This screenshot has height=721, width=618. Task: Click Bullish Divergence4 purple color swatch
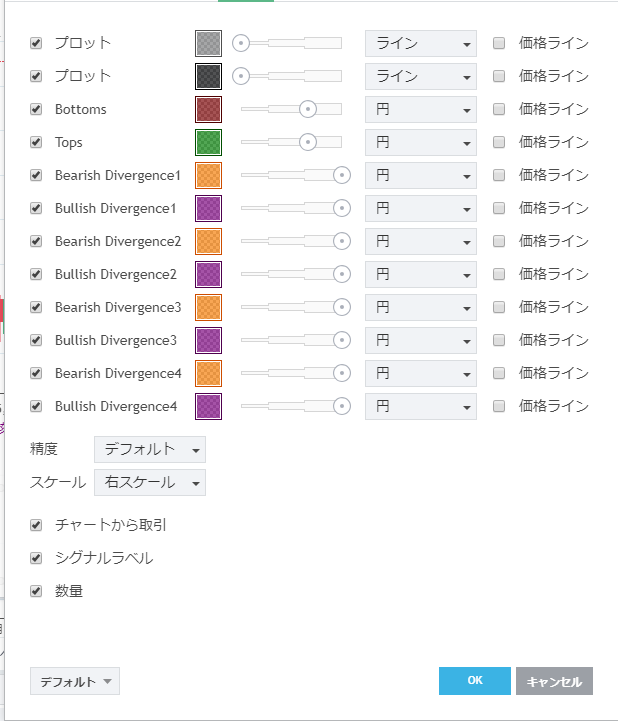tap(208, 406)
